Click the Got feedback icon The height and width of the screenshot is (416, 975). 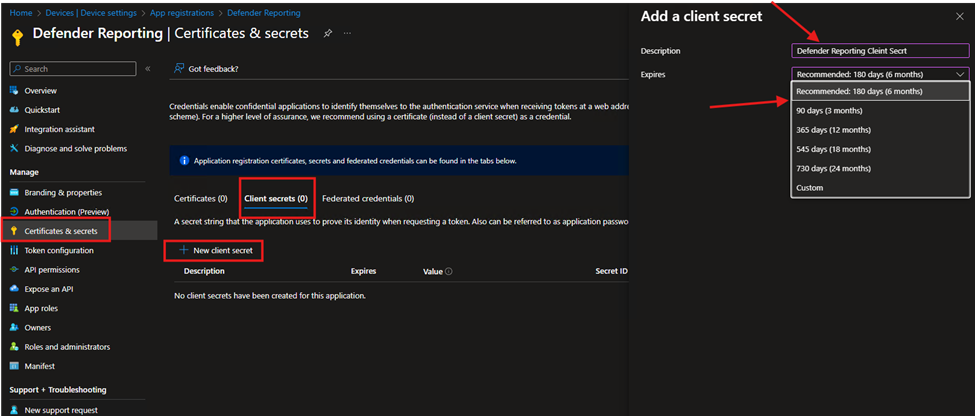(x=178, y=69)
